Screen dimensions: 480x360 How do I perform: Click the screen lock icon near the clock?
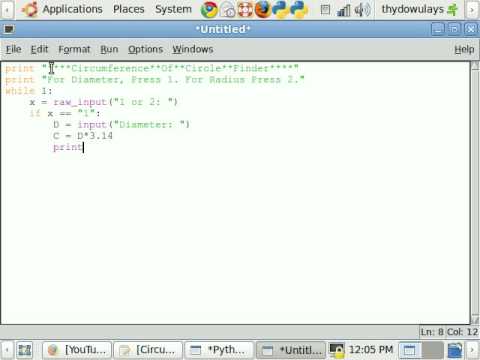click(336, 350)
